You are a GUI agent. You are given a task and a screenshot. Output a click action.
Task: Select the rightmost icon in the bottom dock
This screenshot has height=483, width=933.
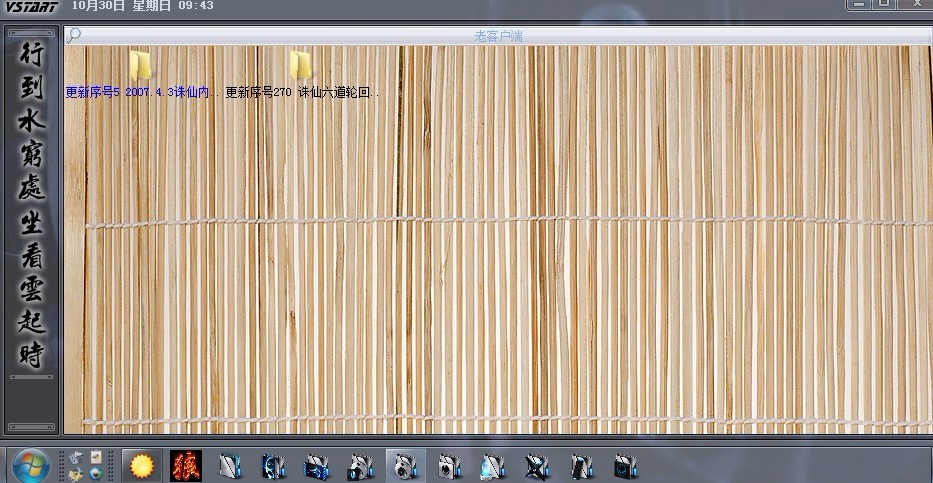[x=626, y=466]
